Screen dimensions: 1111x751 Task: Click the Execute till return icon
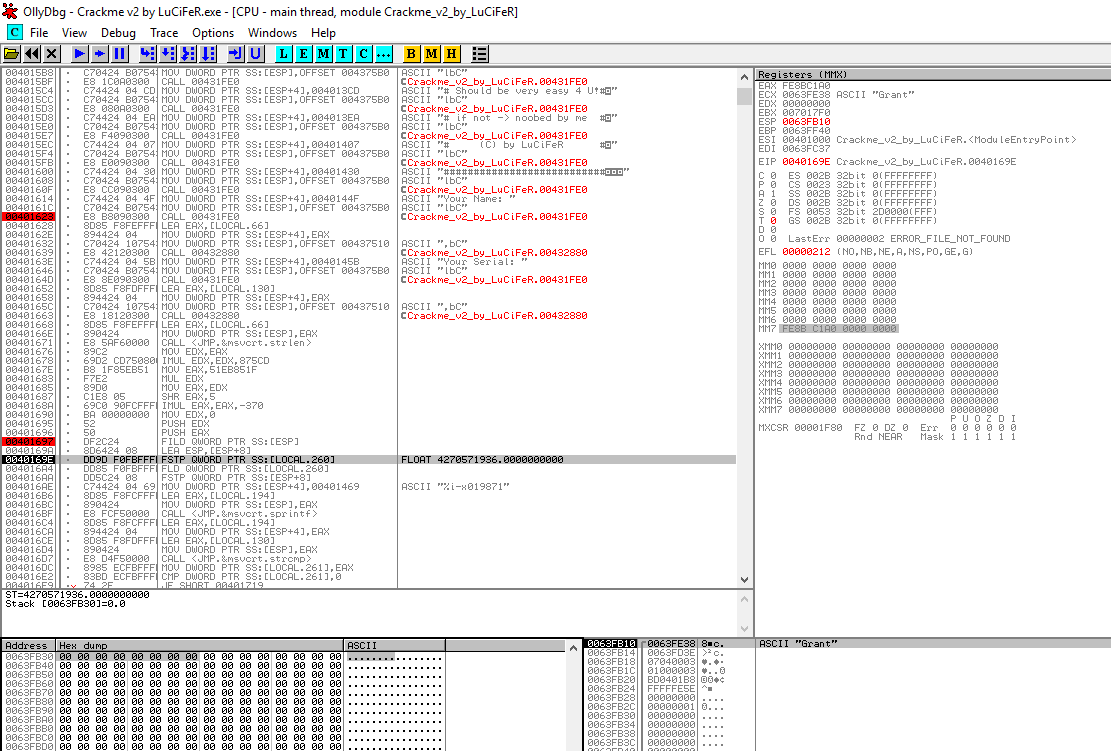pyautogui.click(x=235, y=54)
